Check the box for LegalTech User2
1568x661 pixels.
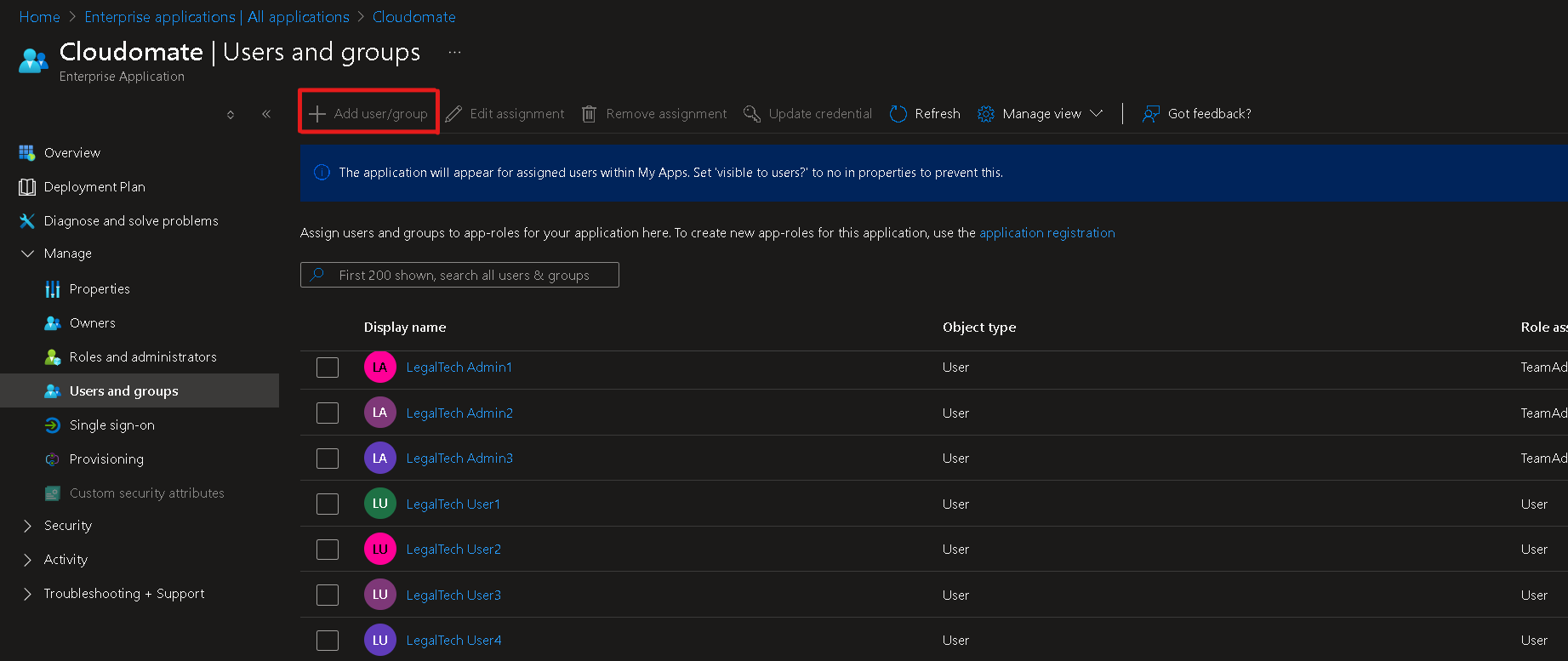click(328, 550)
